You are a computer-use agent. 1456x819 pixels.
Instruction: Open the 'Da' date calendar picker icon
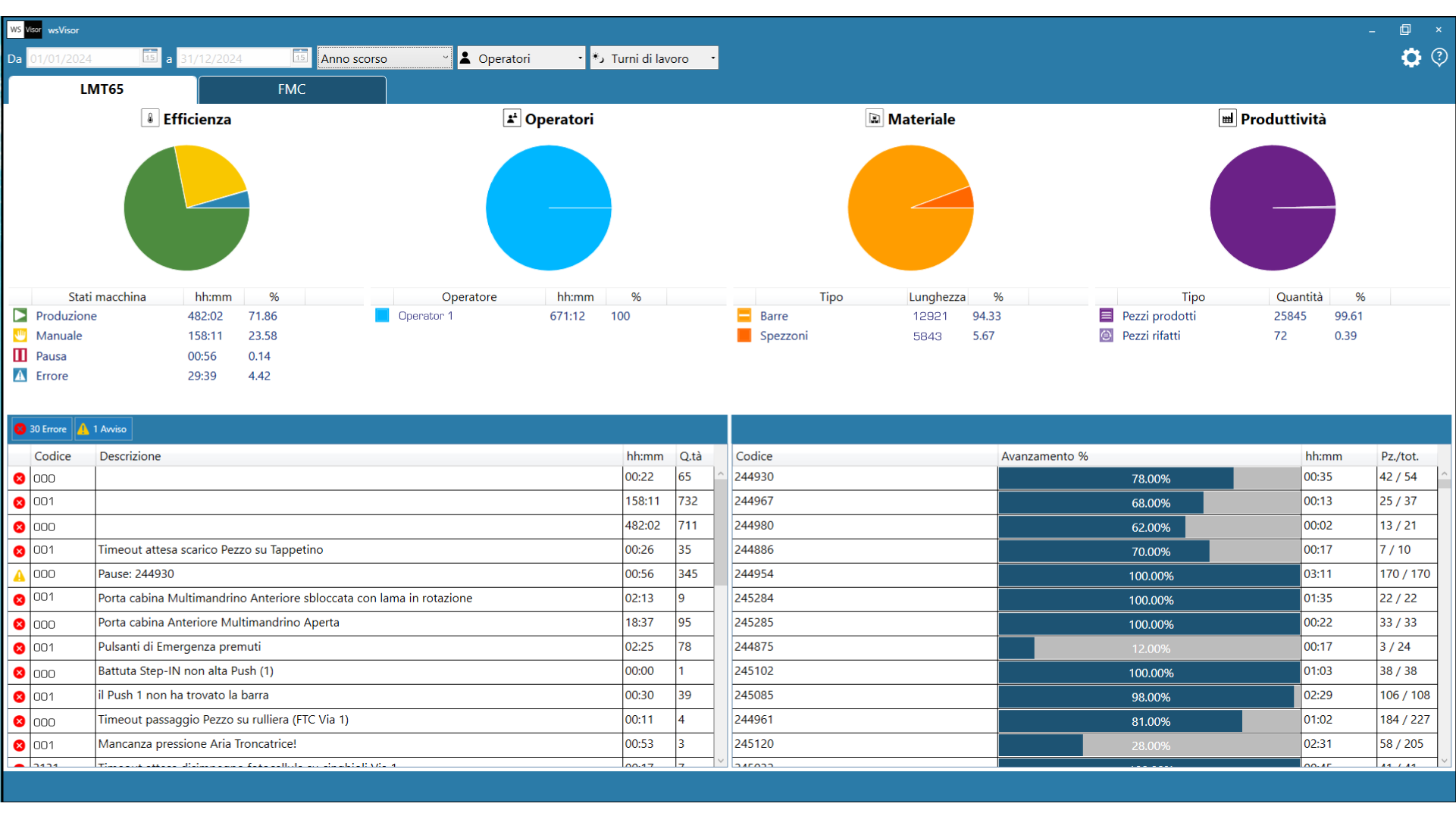[150, 57]
